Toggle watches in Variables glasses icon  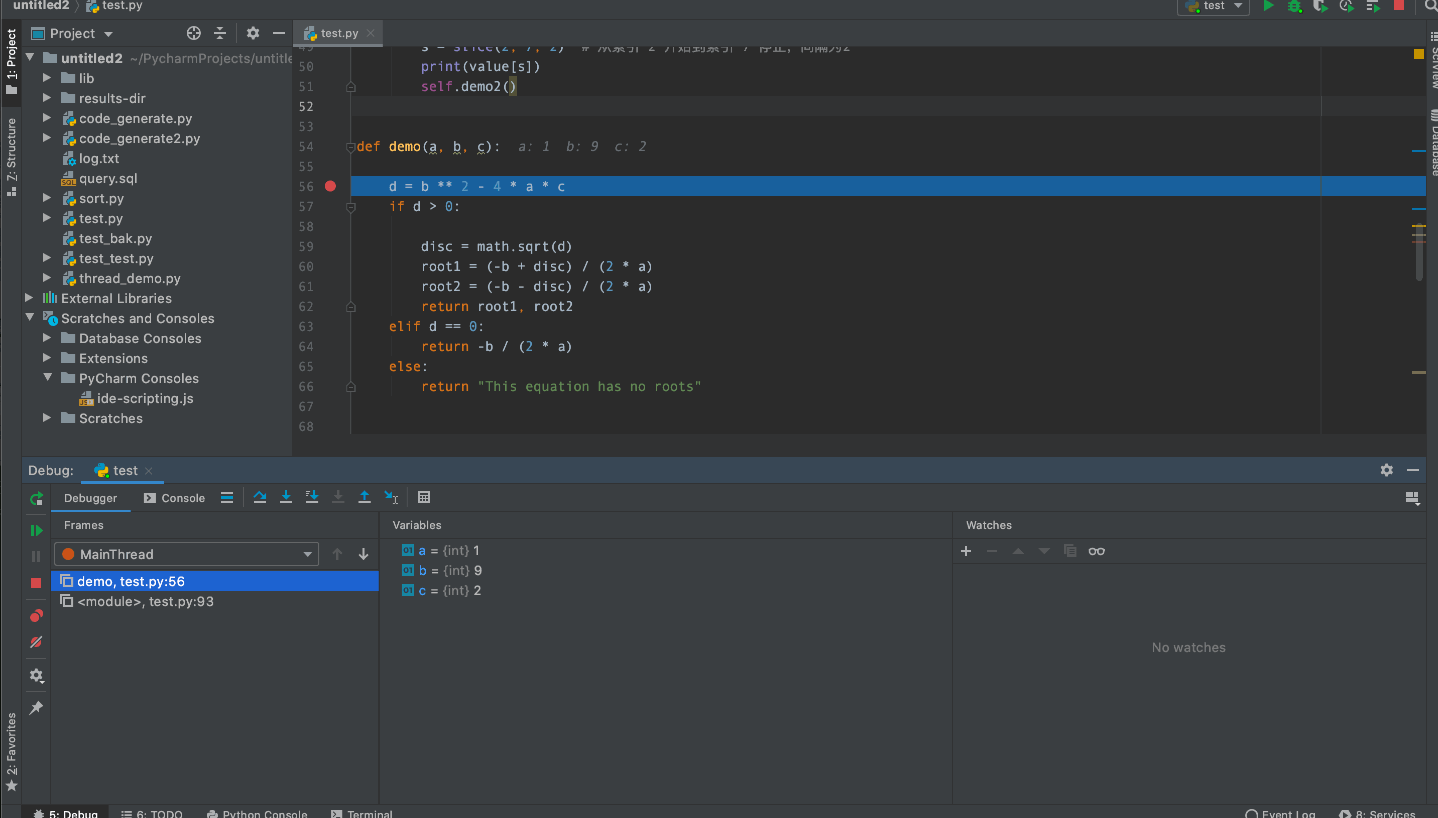click(1097, 551)
